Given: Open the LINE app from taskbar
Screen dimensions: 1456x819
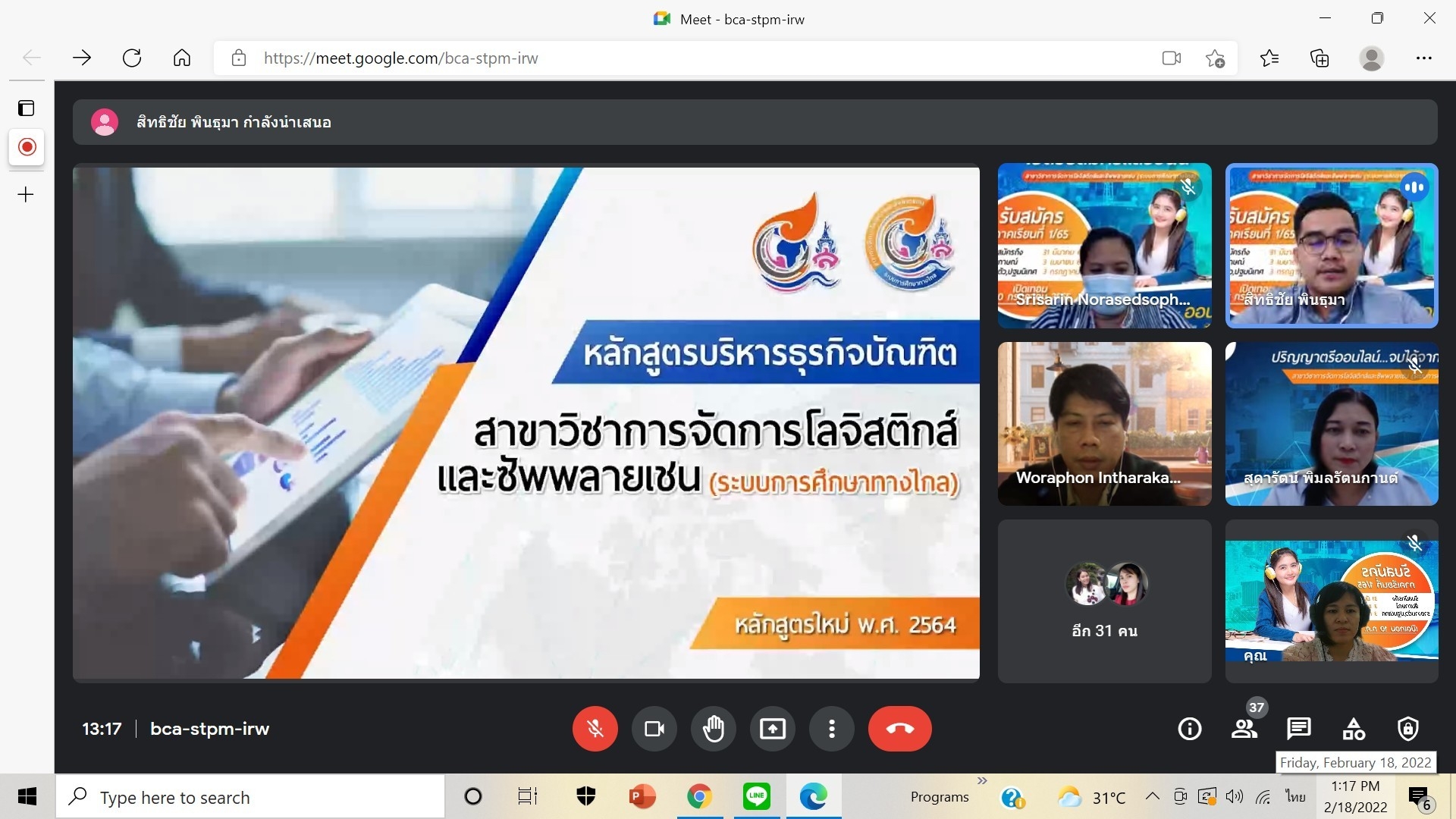Looking at the screenshot, I should (x=756, y=796).
